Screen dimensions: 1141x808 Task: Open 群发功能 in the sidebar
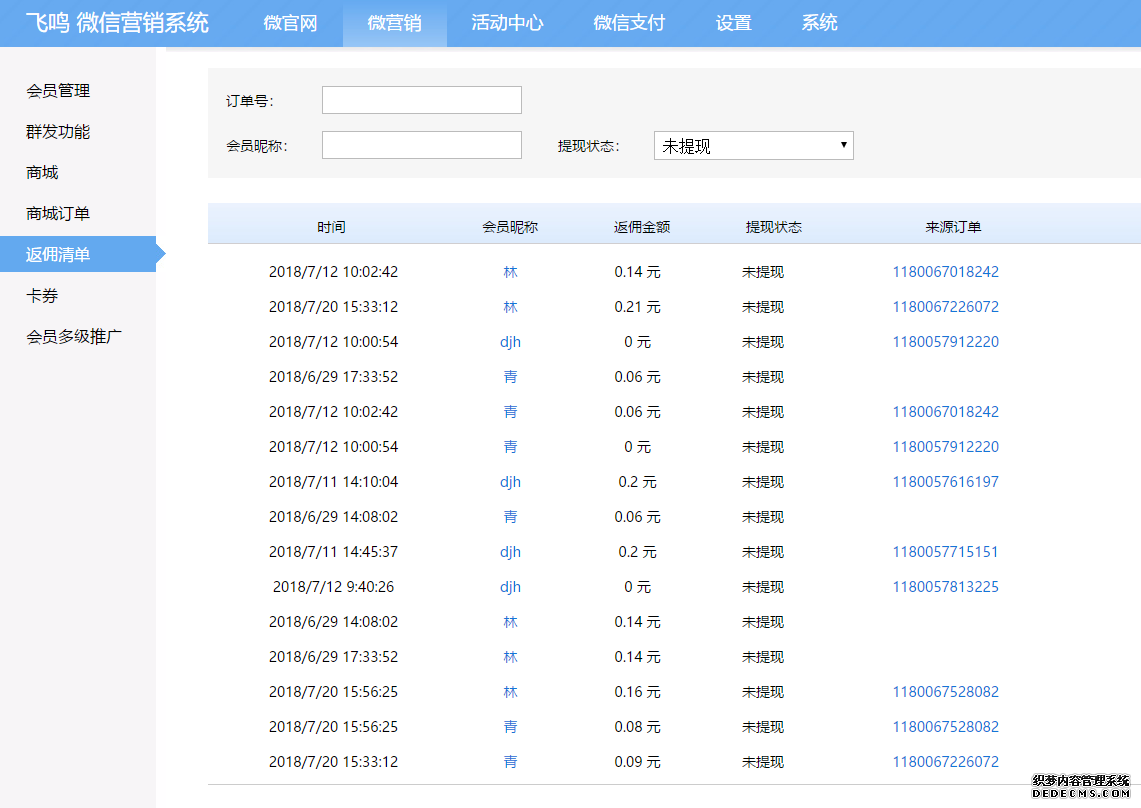(x=58, y=132)
